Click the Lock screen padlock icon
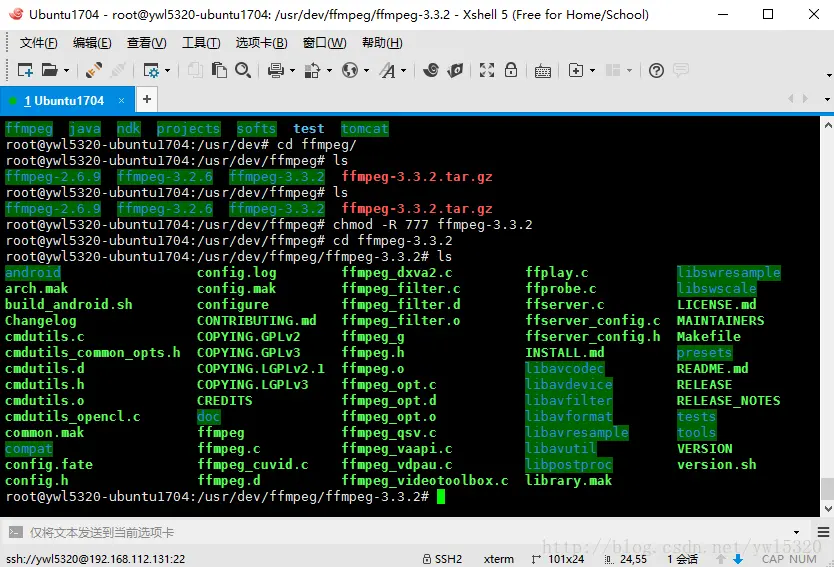This screenshot has height=567, width=834. point(511,70)
